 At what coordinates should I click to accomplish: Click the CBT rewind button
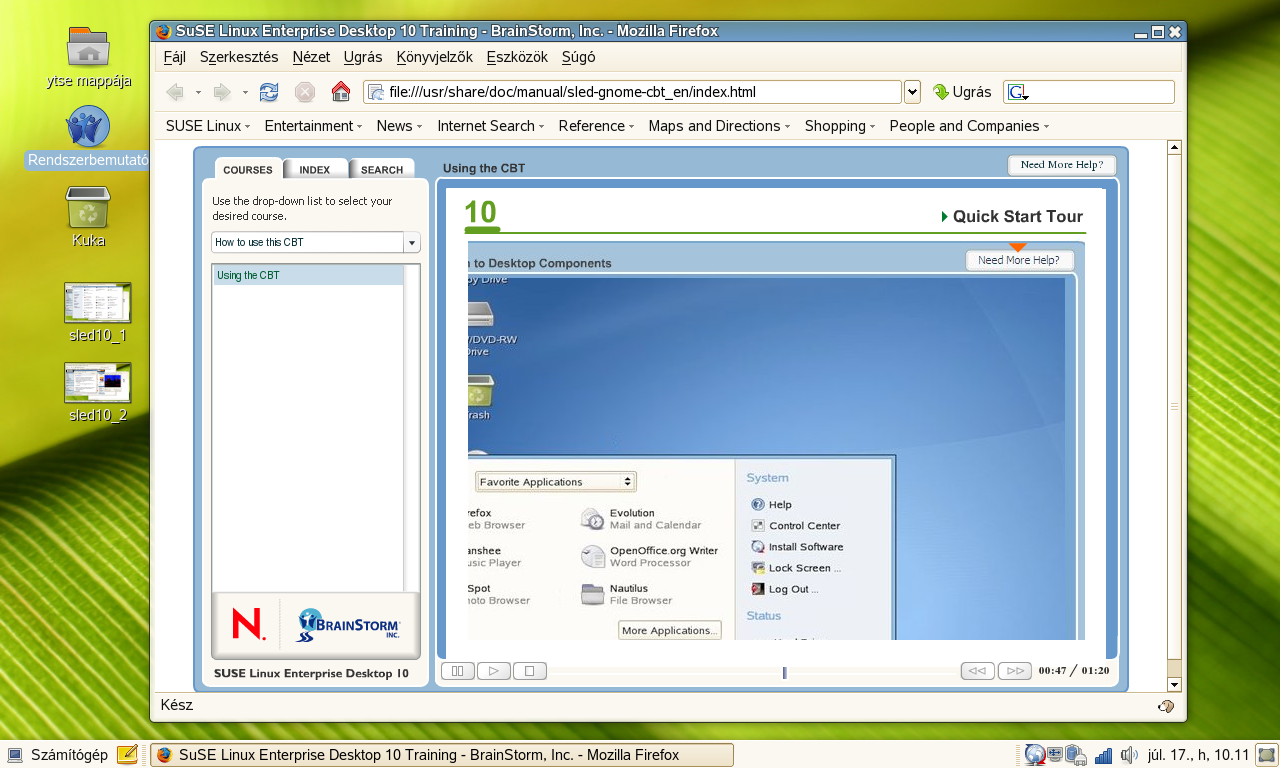click(978, 671)
